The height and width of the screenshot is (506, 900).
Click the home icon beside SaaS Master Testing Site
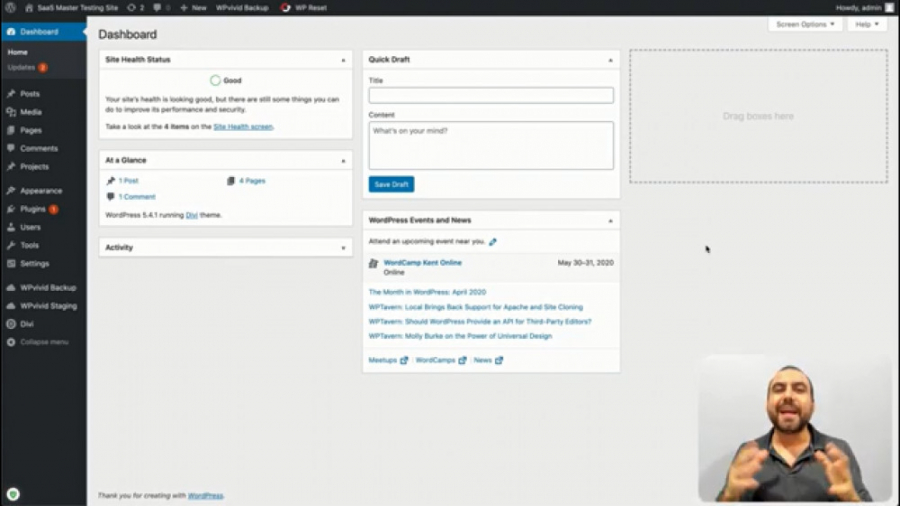click(x=29, y=7)
